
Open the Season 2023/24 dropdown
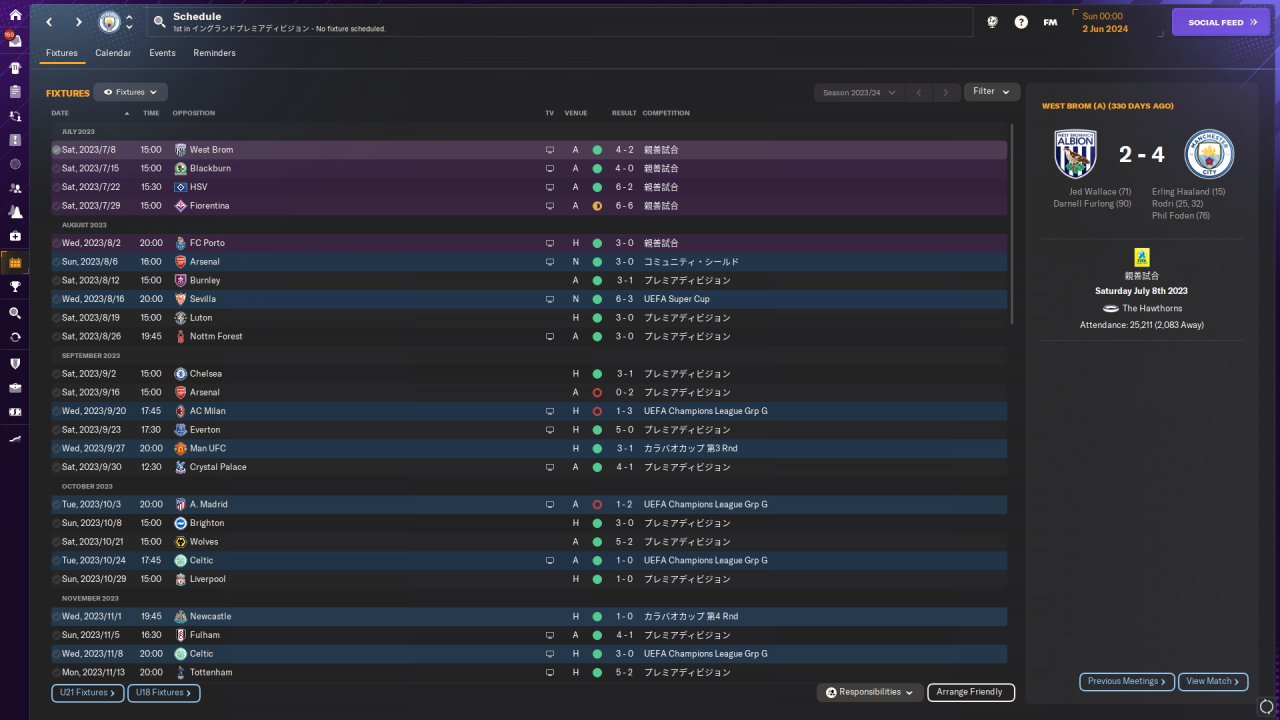(859, 92)
